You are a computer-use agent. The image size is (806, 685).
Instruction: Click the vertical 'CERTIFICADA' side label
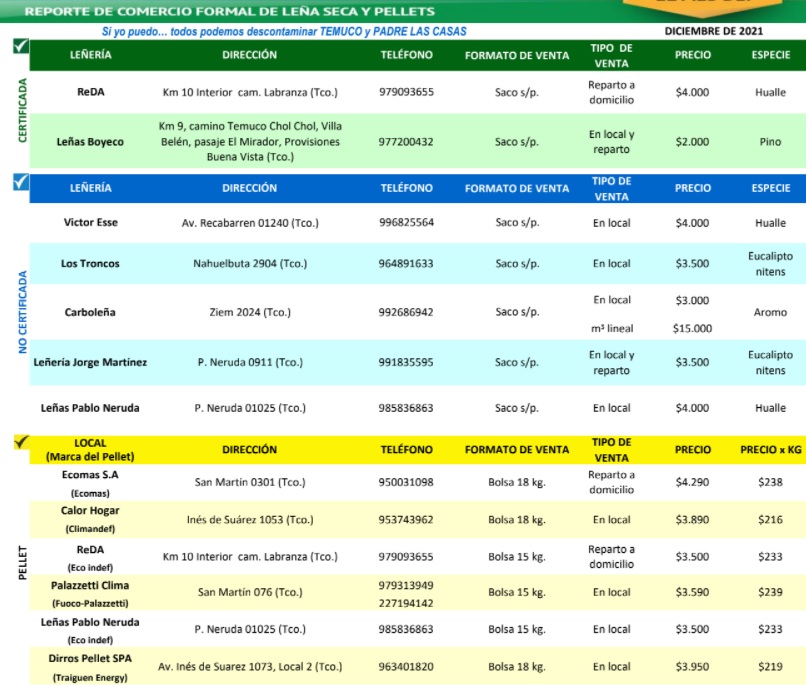coord(22,110)
